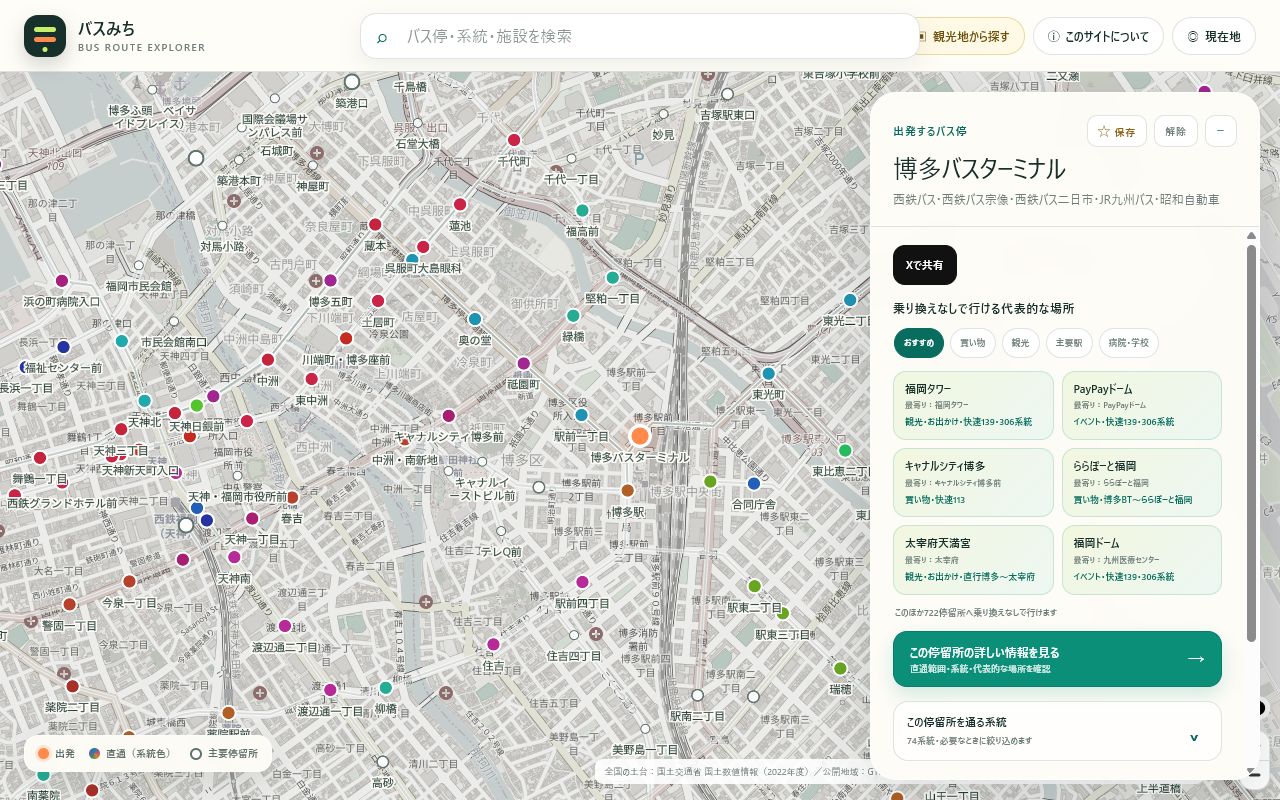This screenshot has width=1280, height=800.
Task: Click the magnifier search icon
Action: (x=382, y=37)
